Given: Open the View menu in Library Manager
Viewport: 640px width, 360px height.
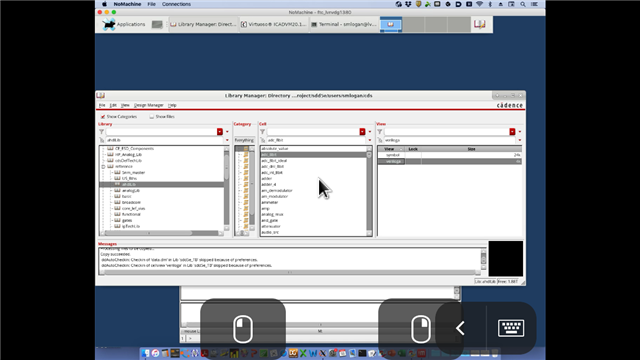Looking at the screenshot, I should point(125,105).
